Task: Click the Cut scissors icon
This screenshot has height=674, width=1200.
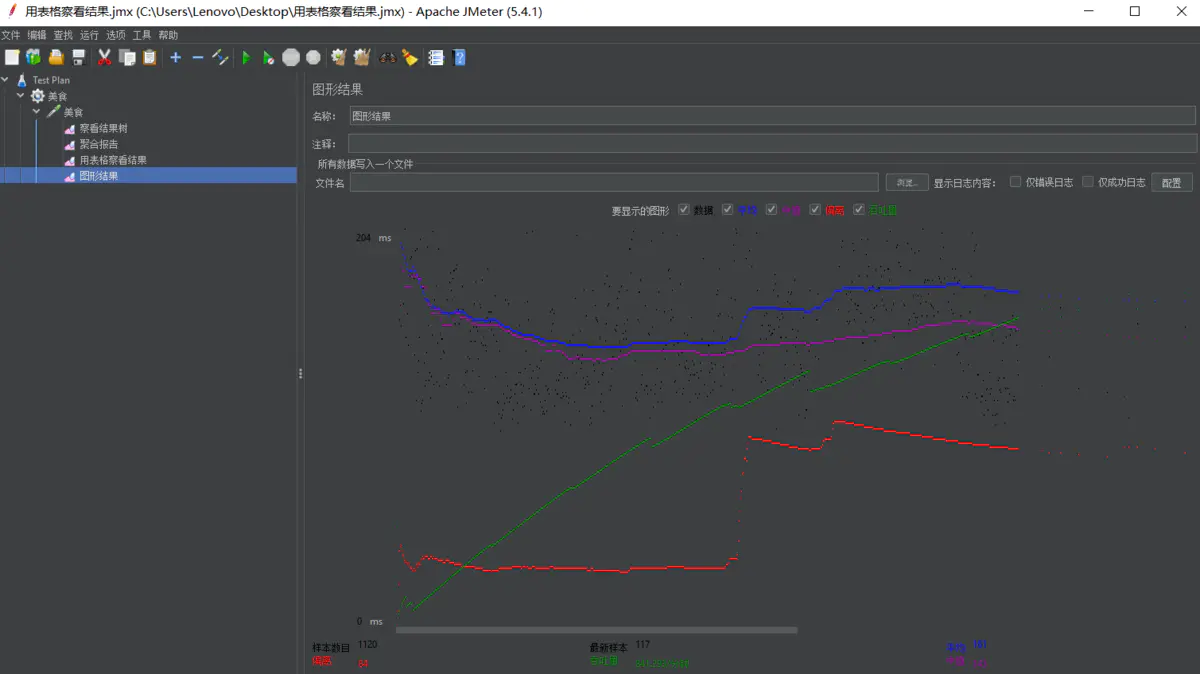Action: coord(104,58)
